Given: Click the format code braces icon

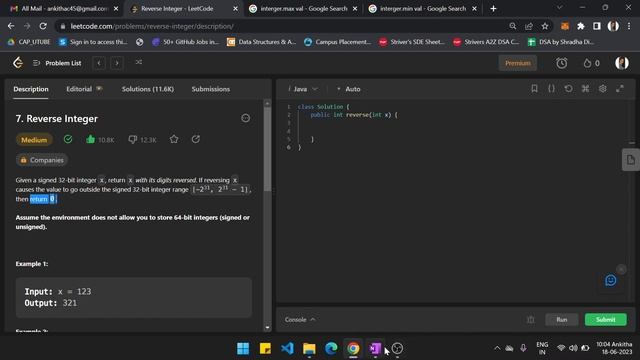Looking at the screenshot, I should pyautogui.click(x=551, y=89).
